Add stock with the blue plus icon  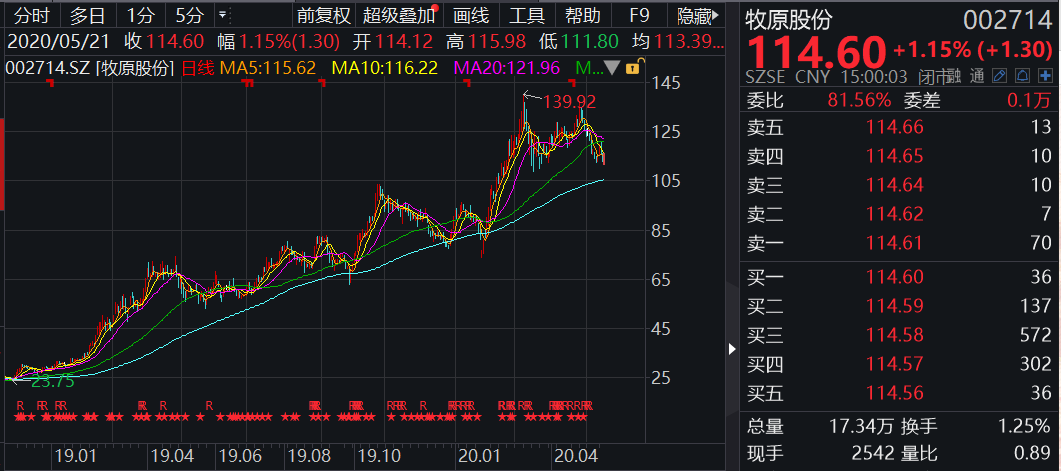[x=1045, y=76]
